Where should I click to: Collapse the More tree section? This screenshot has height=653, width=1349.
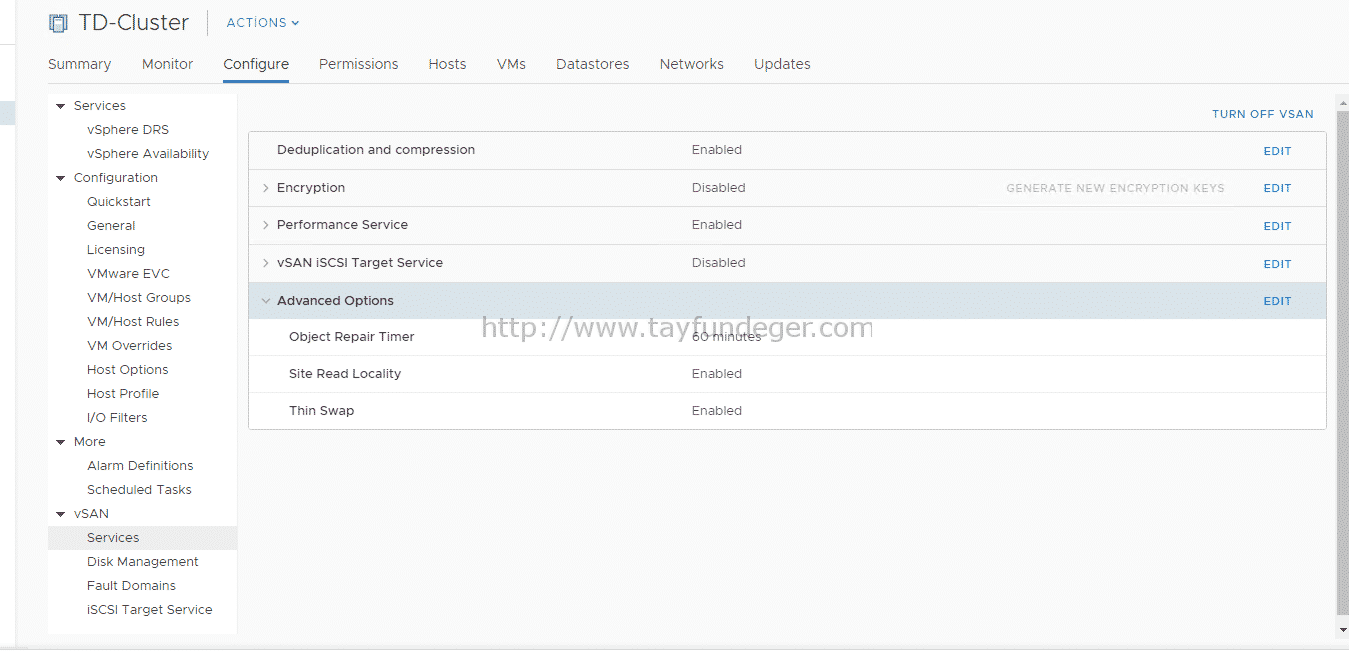61,442
